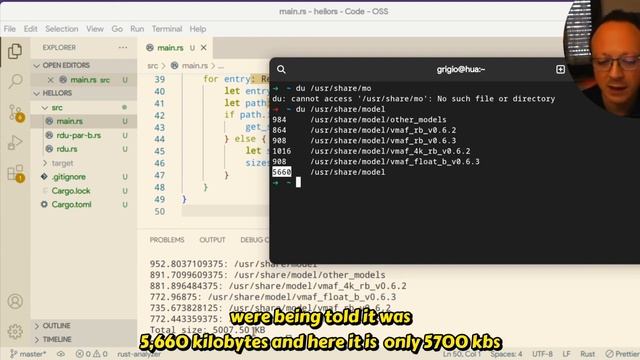Click the errors and warnings count
The width and height of the screenshot is (640, 360).
(x=91, y=354)
